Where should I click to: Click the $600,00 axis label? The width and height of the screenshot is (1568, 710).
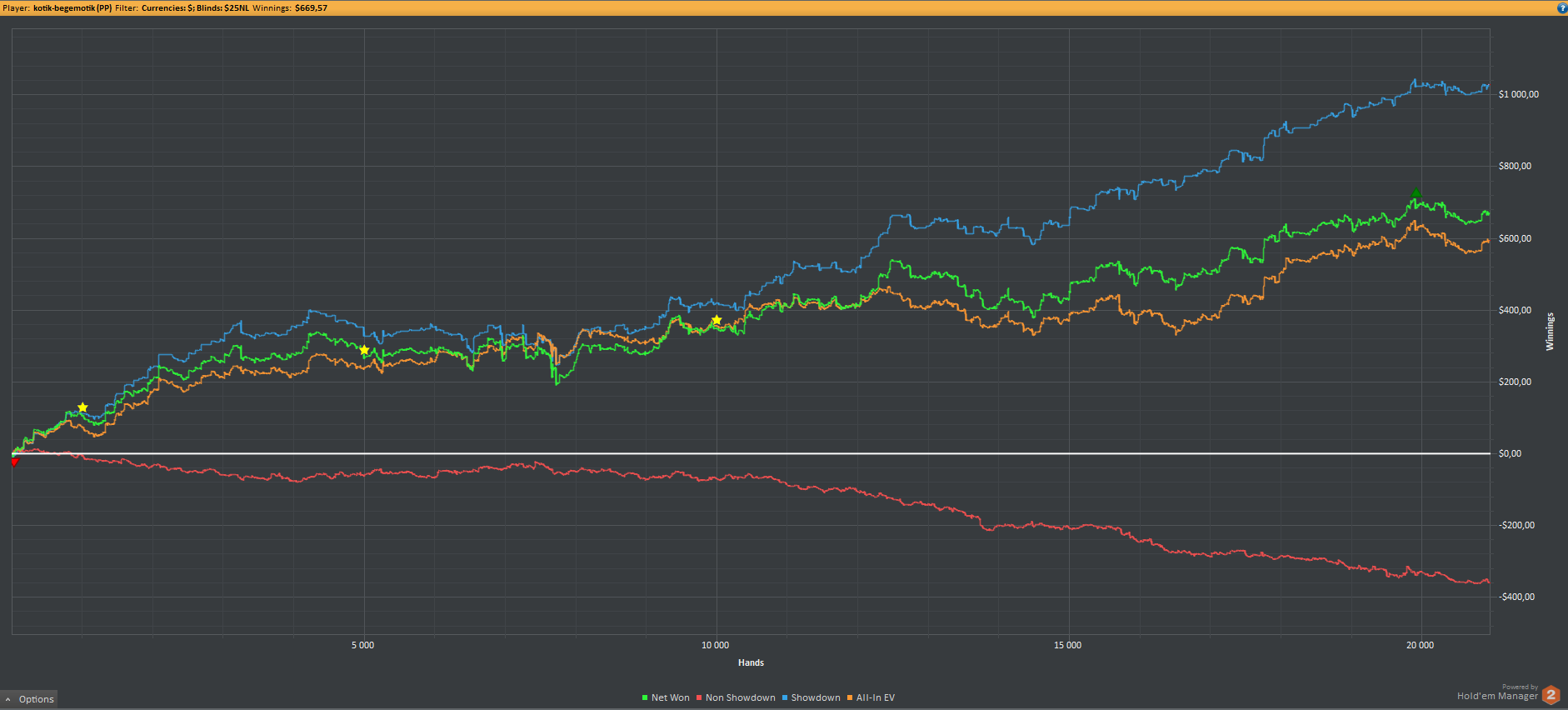pyautogui.click(x=1515, y=238)
